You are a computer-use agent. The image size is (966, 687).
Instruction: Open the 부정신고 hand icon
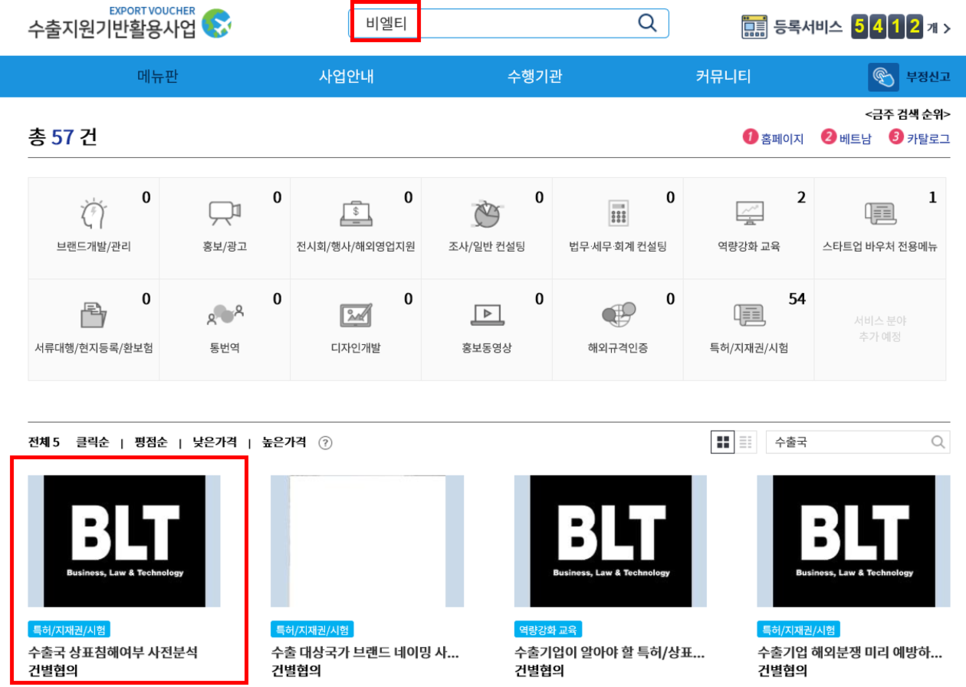883,76
